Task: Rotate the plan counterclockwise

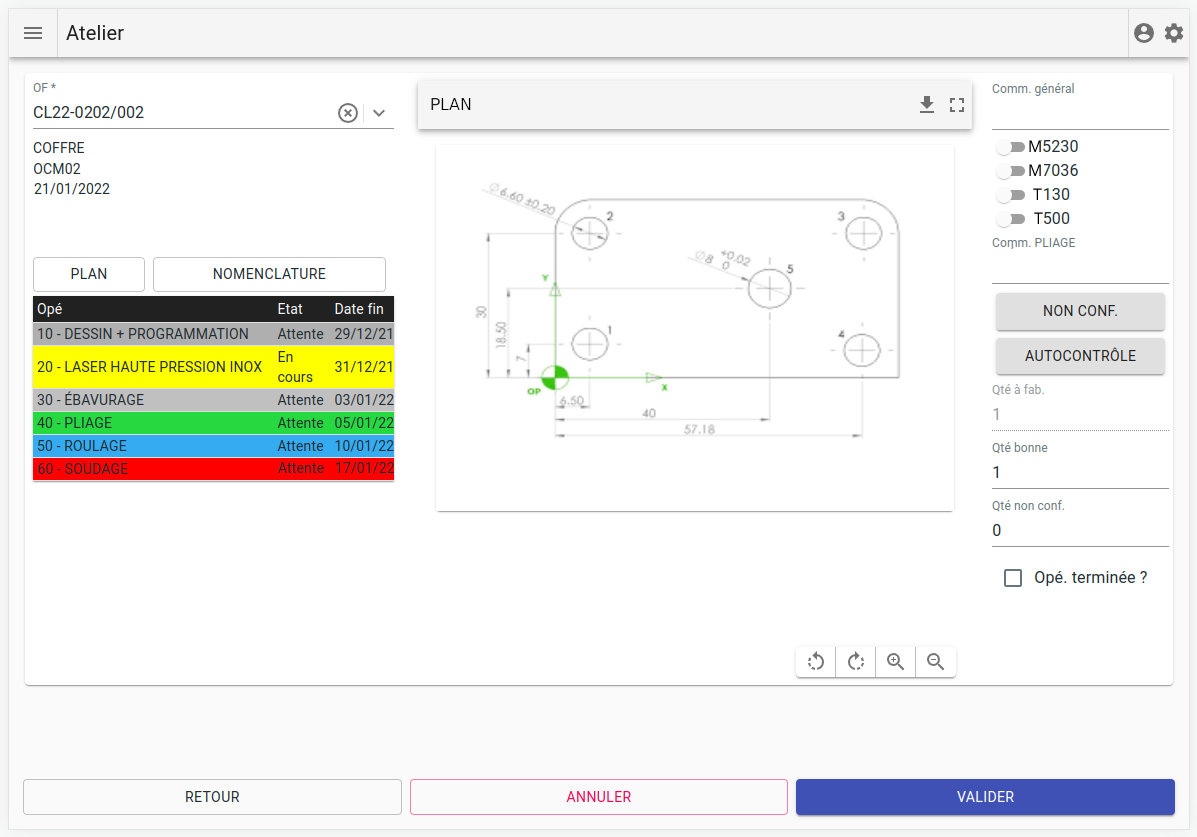Action: [x=816, y=661]
